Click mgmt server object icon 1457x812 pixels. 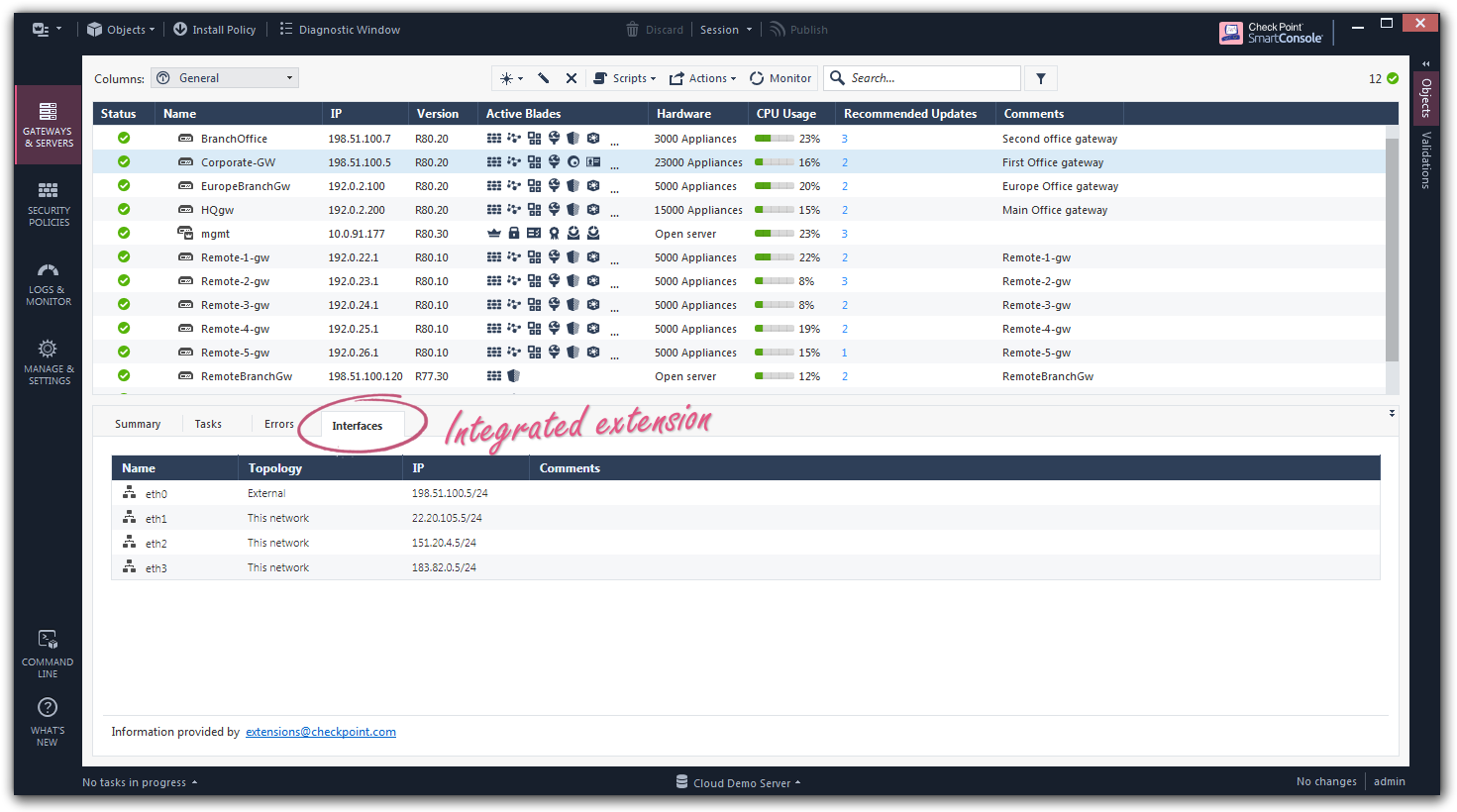(185, 234)
